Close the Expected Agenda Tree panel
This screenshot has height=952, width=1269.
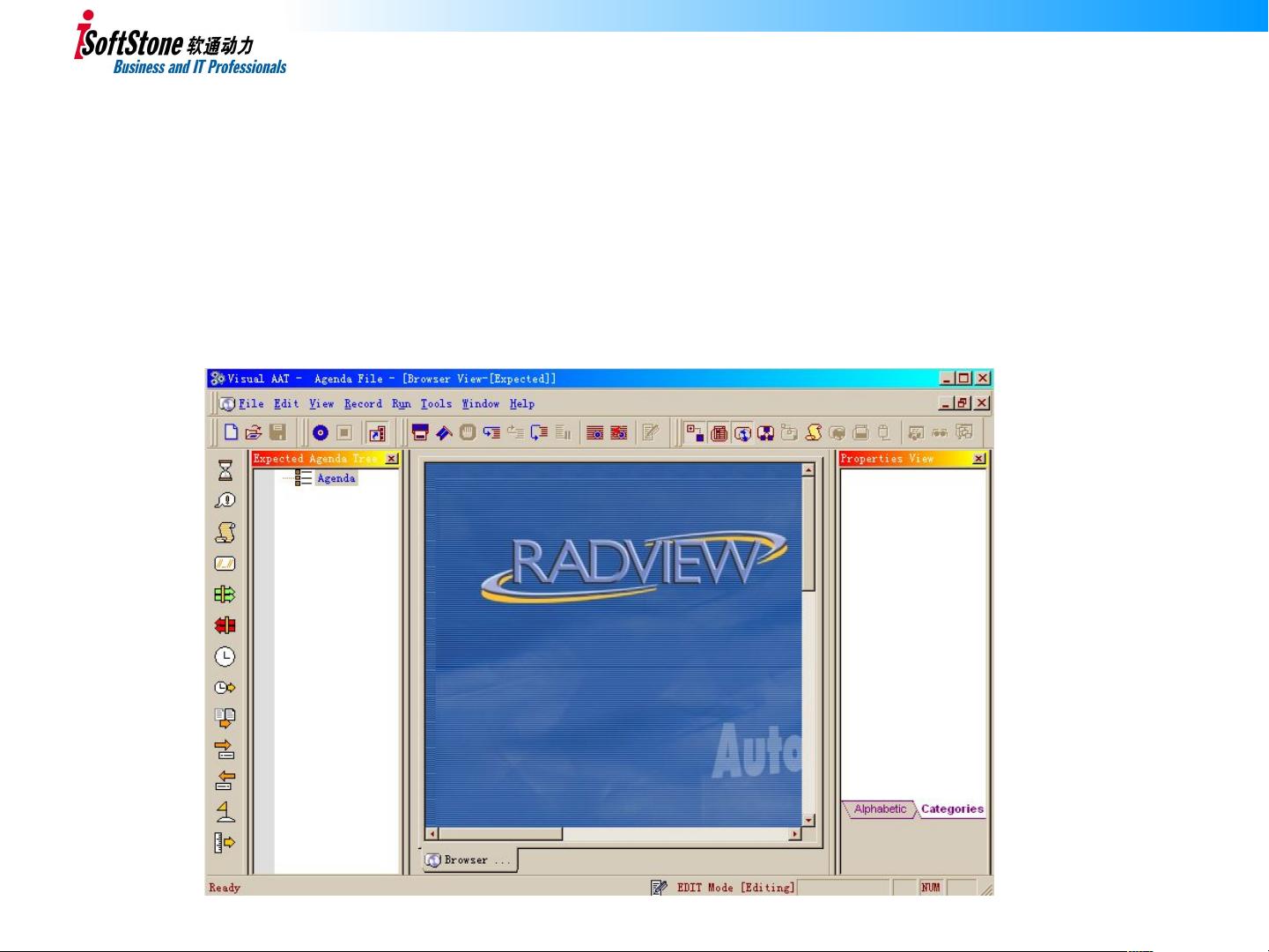point(392,459)
